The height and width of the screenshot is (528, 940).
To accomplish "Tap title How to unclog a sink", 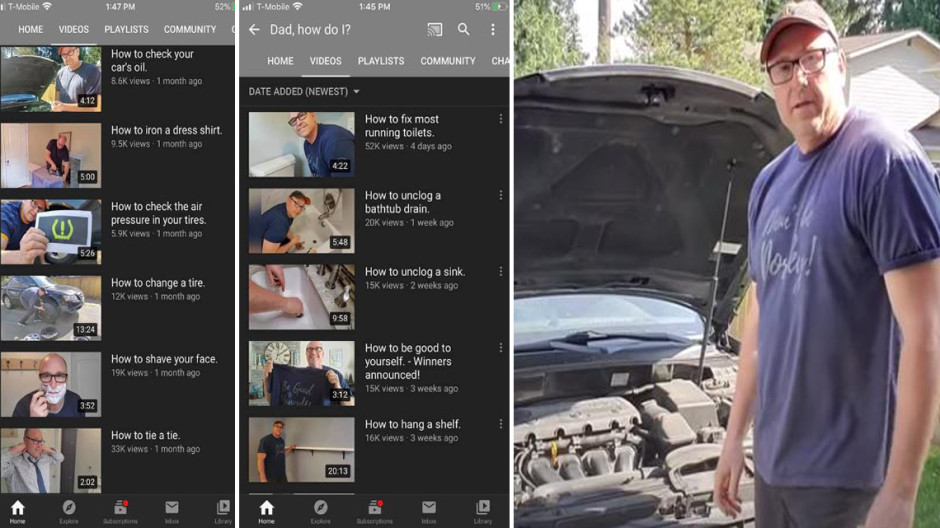I will [415, 271].
